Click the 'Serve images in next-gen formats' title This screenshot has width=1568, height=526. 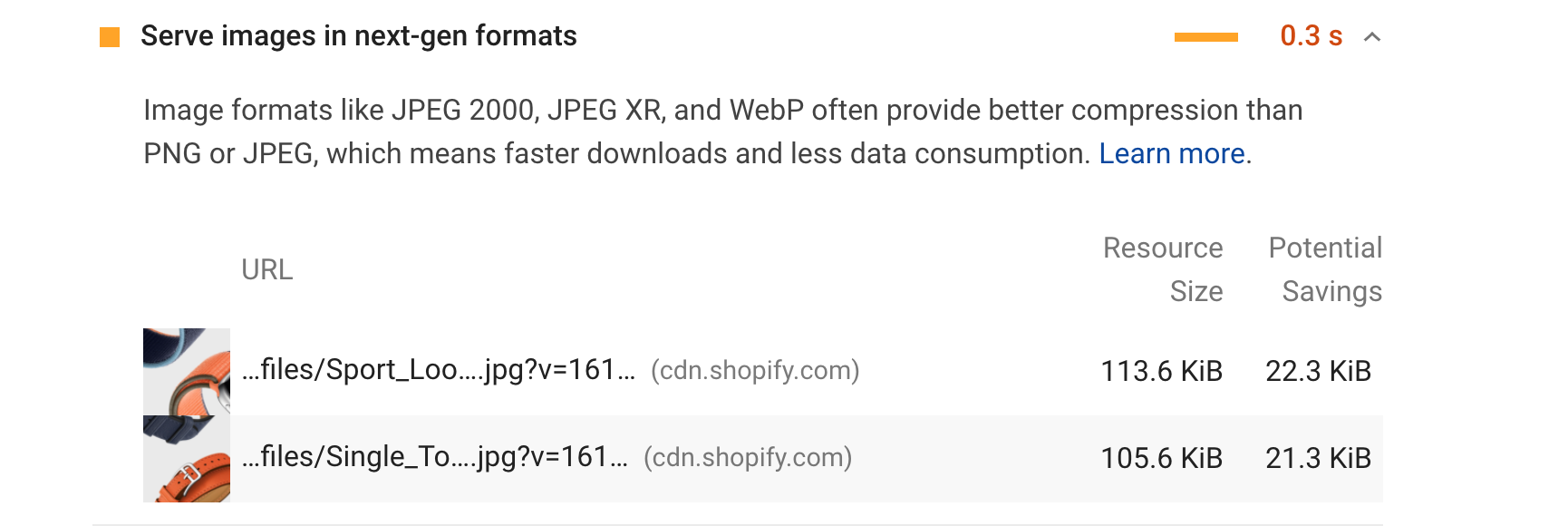358,36
